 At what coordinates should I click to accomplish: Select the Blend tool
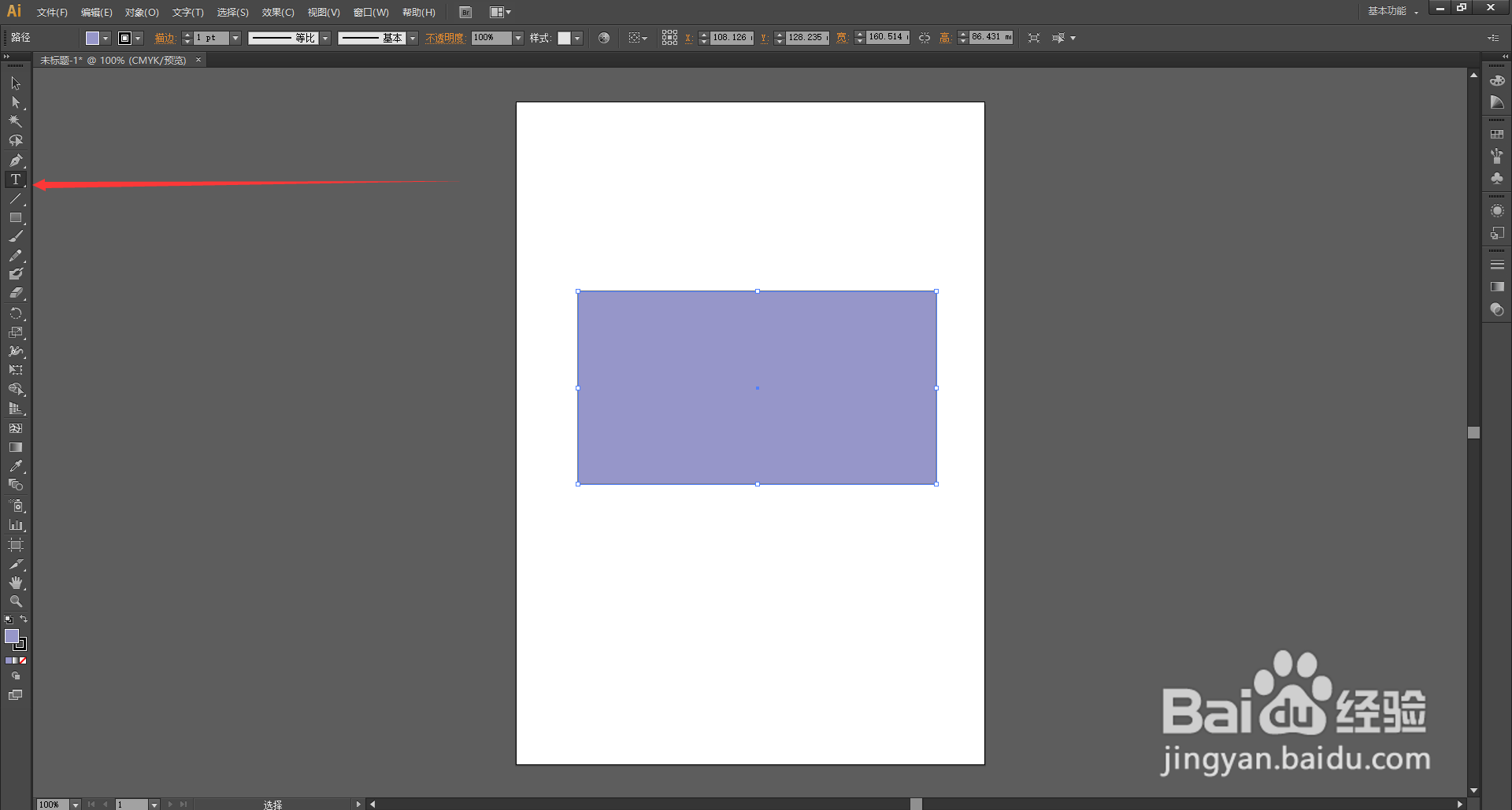pyautogui.click(x=16, y=485)
